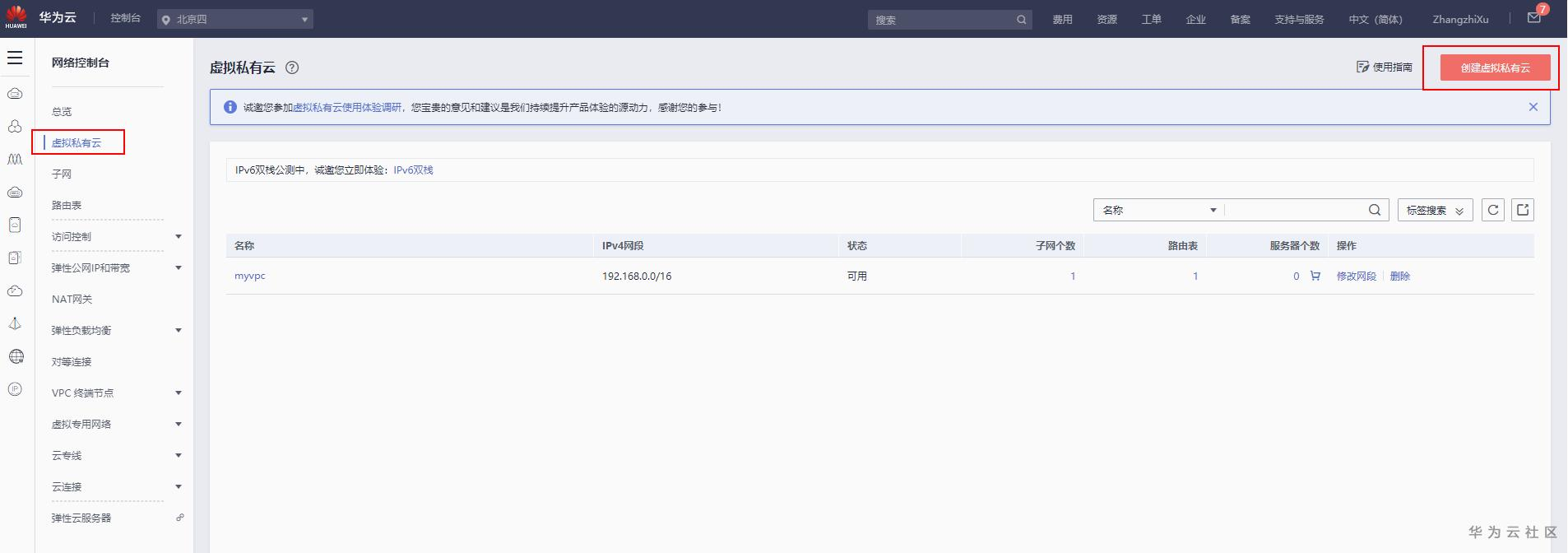The image size is (1568, 553).
Task: Open NAT网关 in sidebar
Action: 72,299
